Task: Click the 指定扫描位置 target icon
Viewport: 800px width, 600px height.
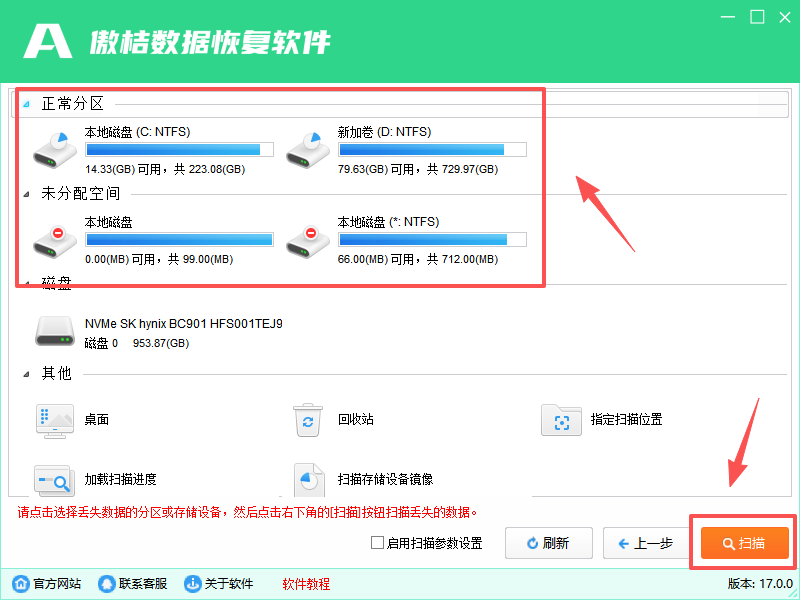Action: [x=561, y=421]
